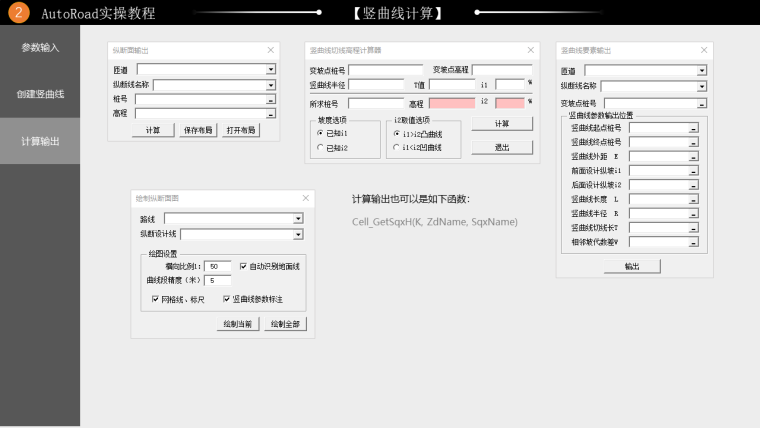The width and height of the screenshot is (760, 428).
Task: Click the 保存布局 button
Action: click(x=197, y=130)
